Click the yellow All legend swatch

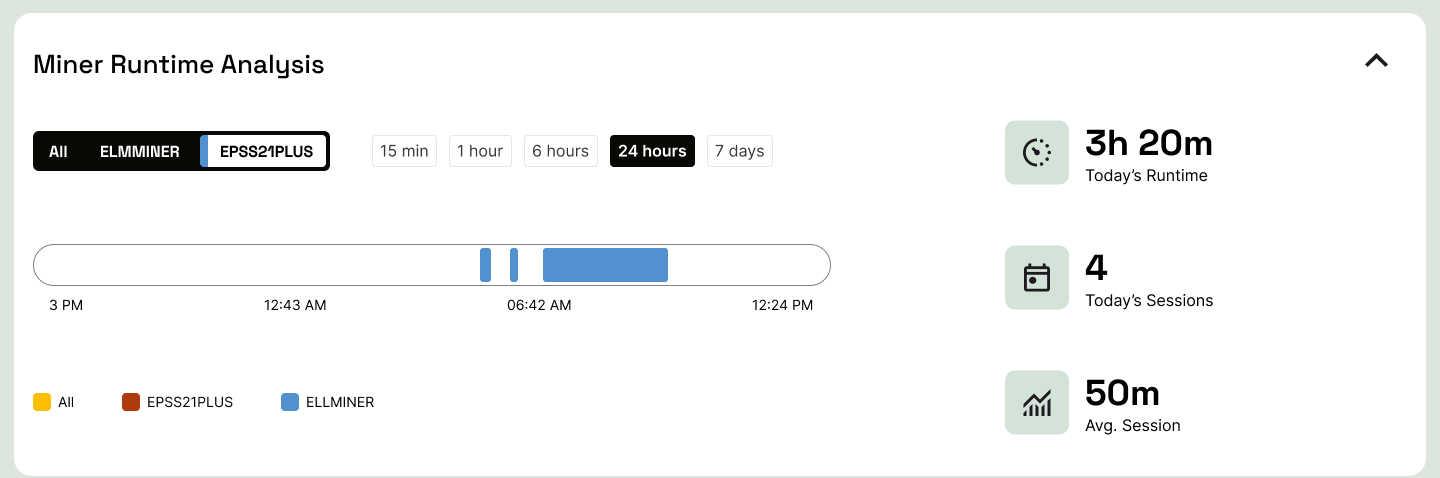tap(42, 402)
